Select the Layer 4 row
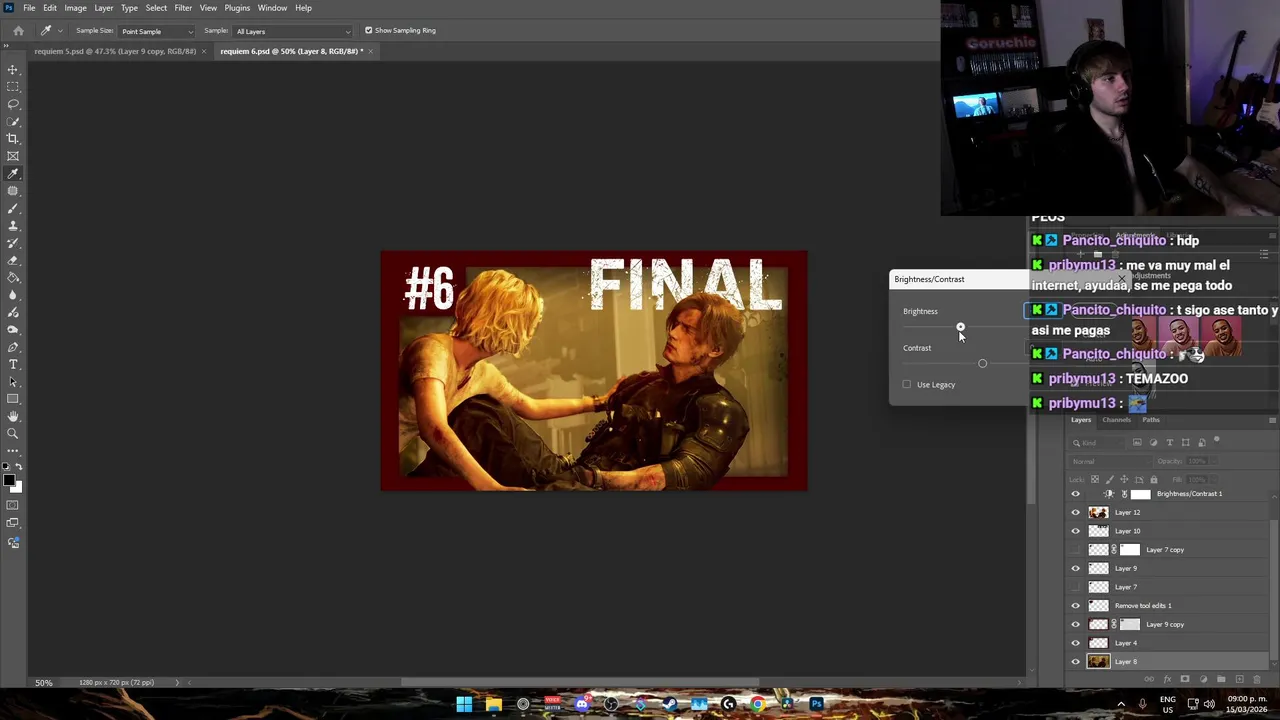This screenshot has width=1280, height=720. click(1168, 643)
